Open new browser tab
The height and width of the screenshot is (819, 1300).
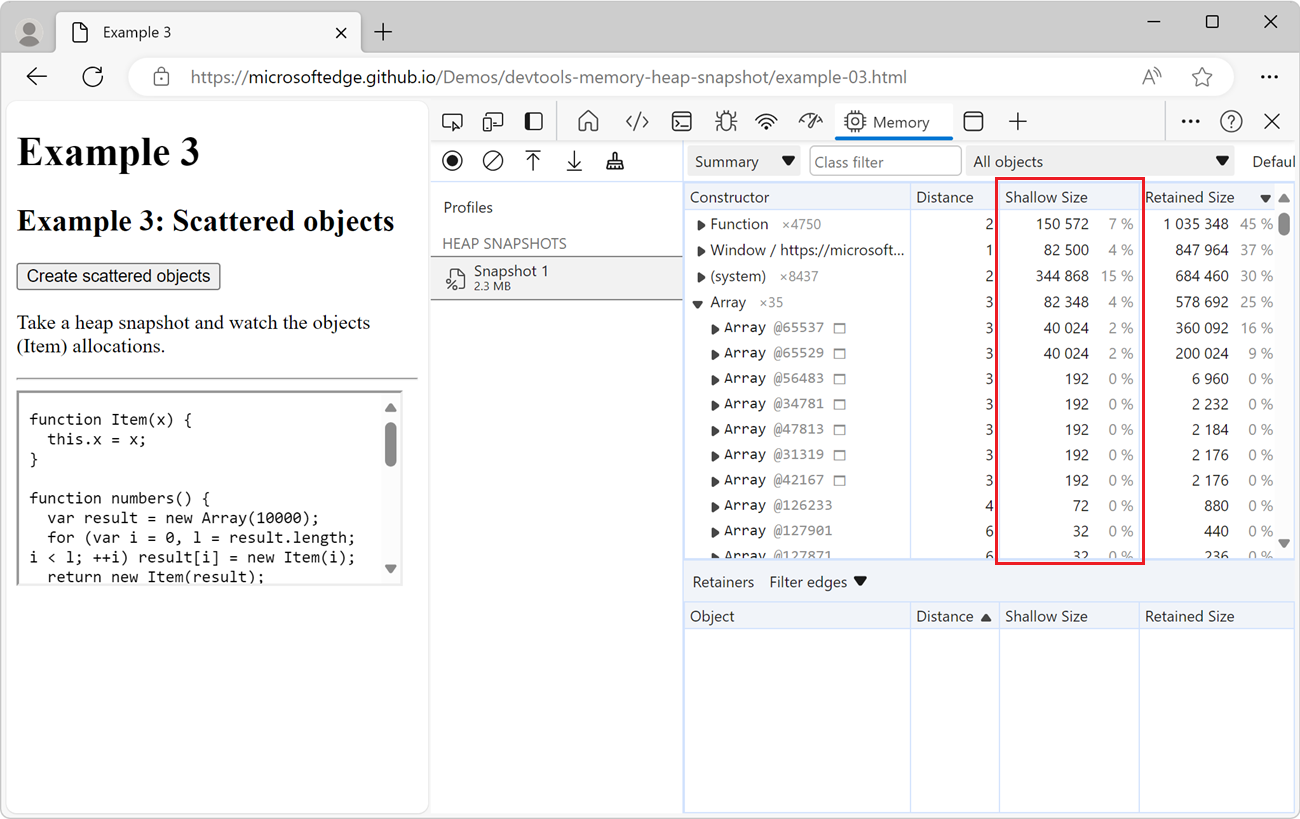tap(383, 32)
